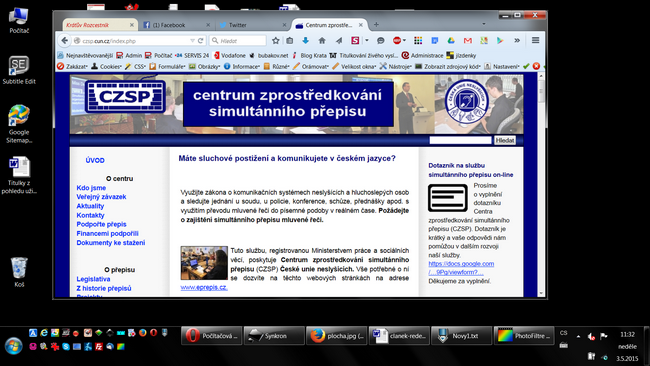Click the page search input field

[460, 140]
